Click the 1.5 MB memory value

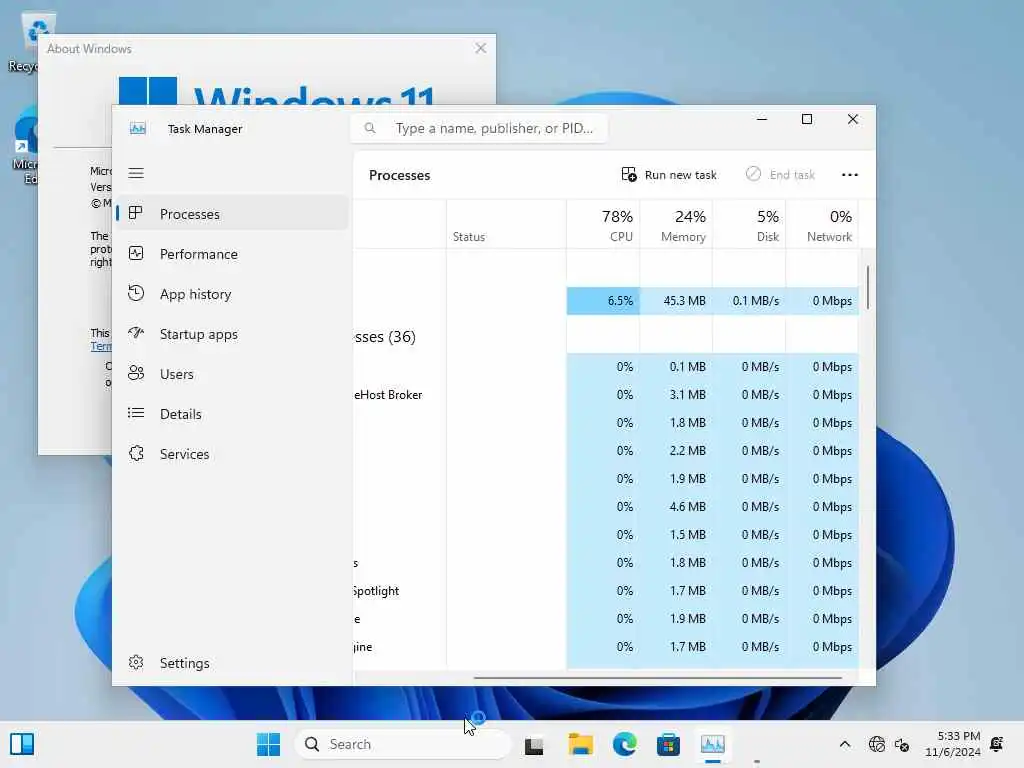tap(687, 535)
